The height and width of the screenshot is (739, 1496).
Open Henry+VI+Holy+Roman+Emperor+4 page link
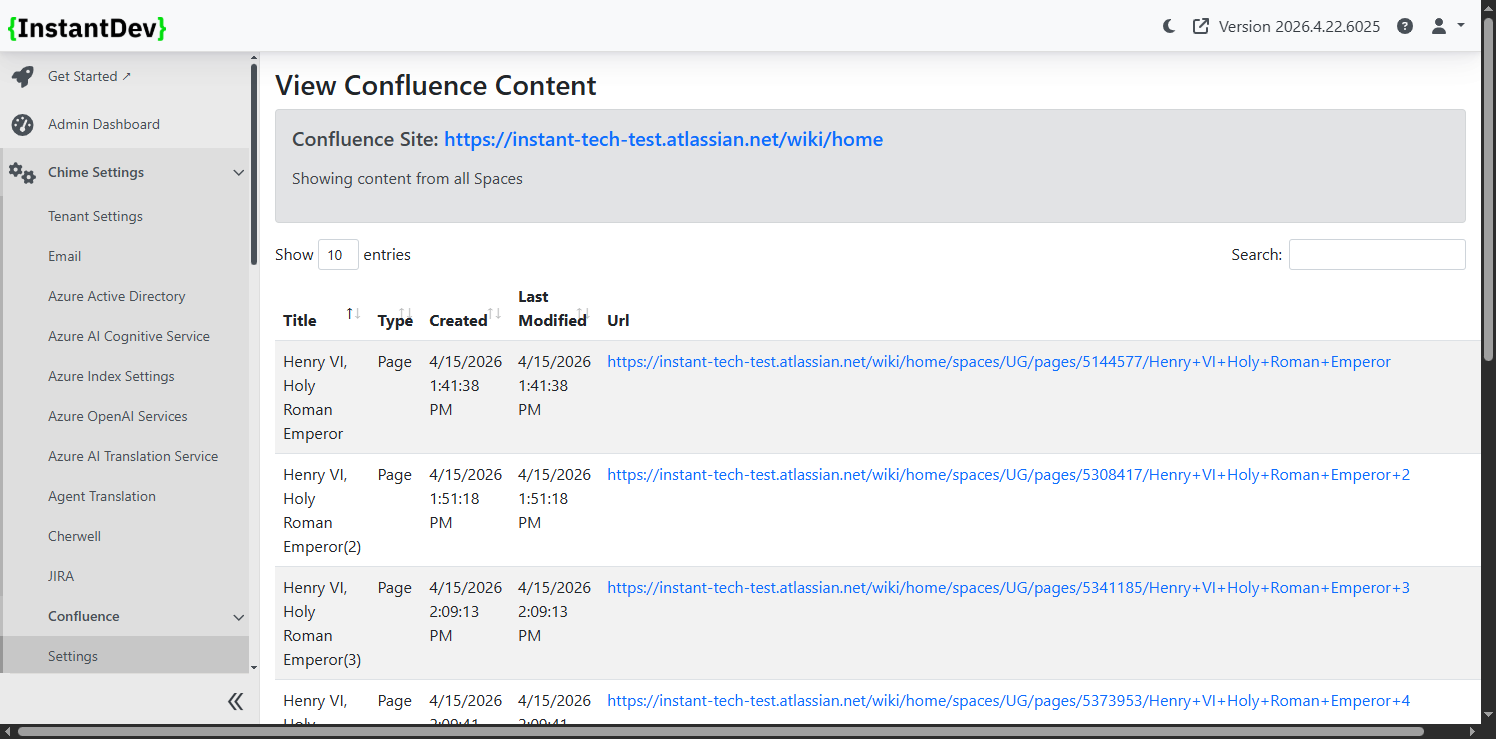(x=1008, y=701)
